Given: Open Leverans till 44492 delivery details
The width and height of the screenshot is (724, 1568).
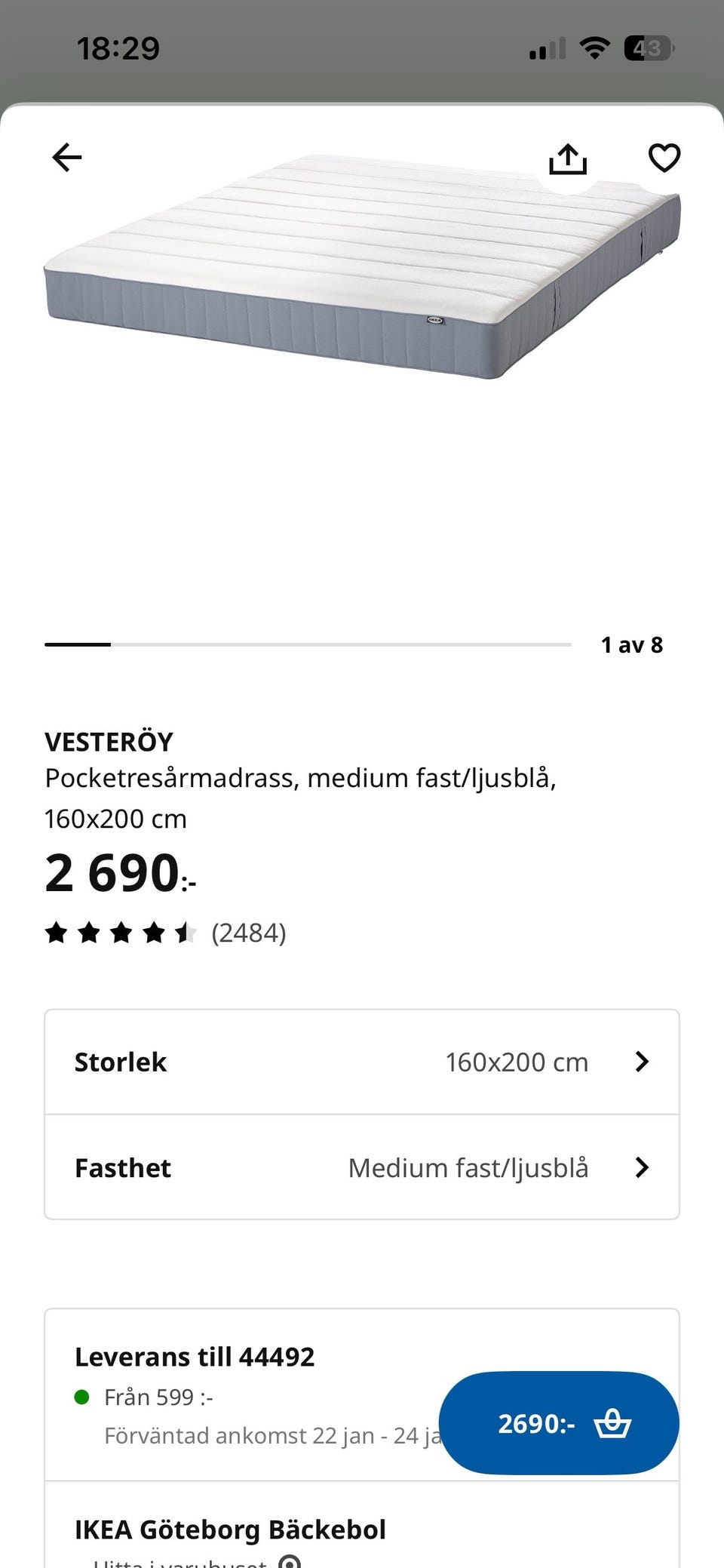Looking at the screenshot, I should [195, 1357].
